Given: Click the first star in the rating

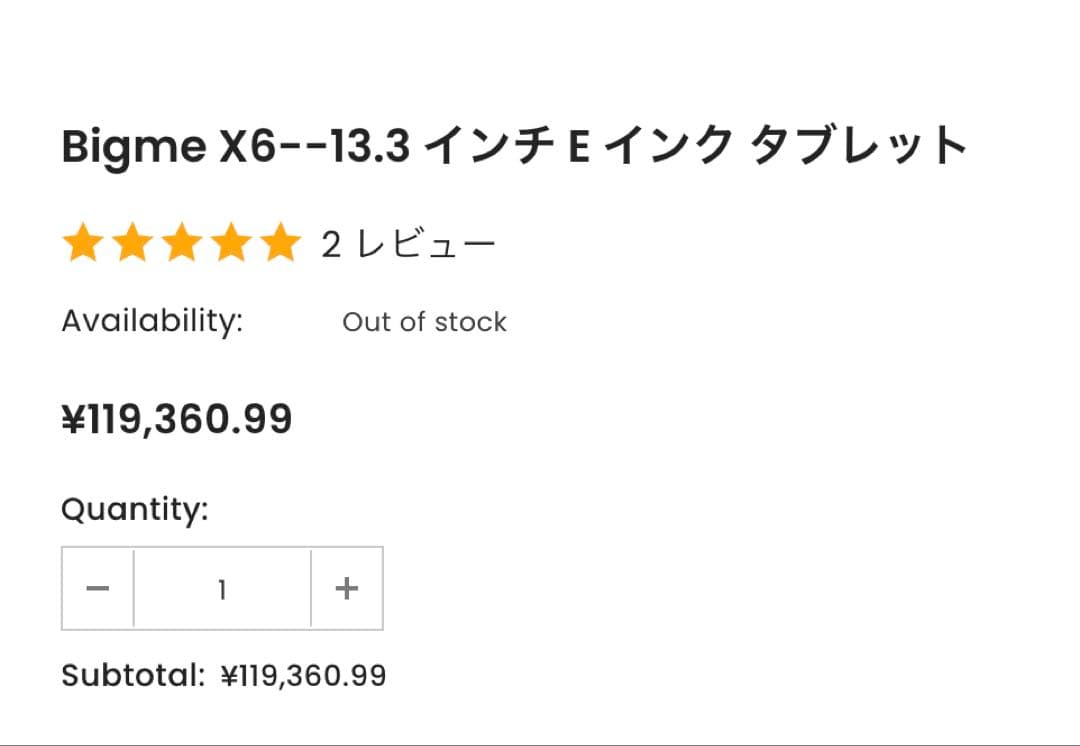Looking at the screenshot, I should click(85, 240).
